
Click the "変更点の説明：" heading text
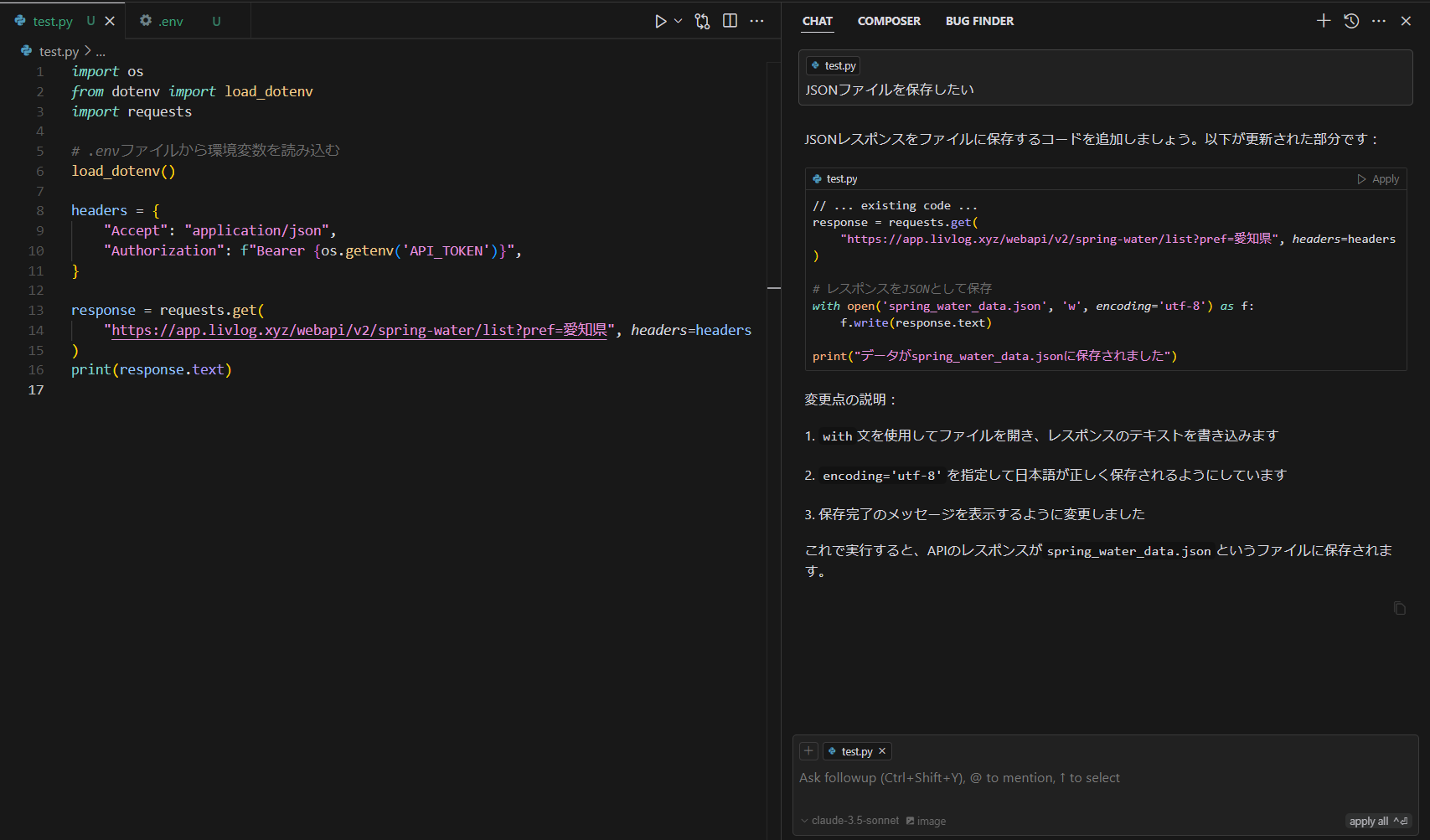pyautogui.click(x=851, y=399)
